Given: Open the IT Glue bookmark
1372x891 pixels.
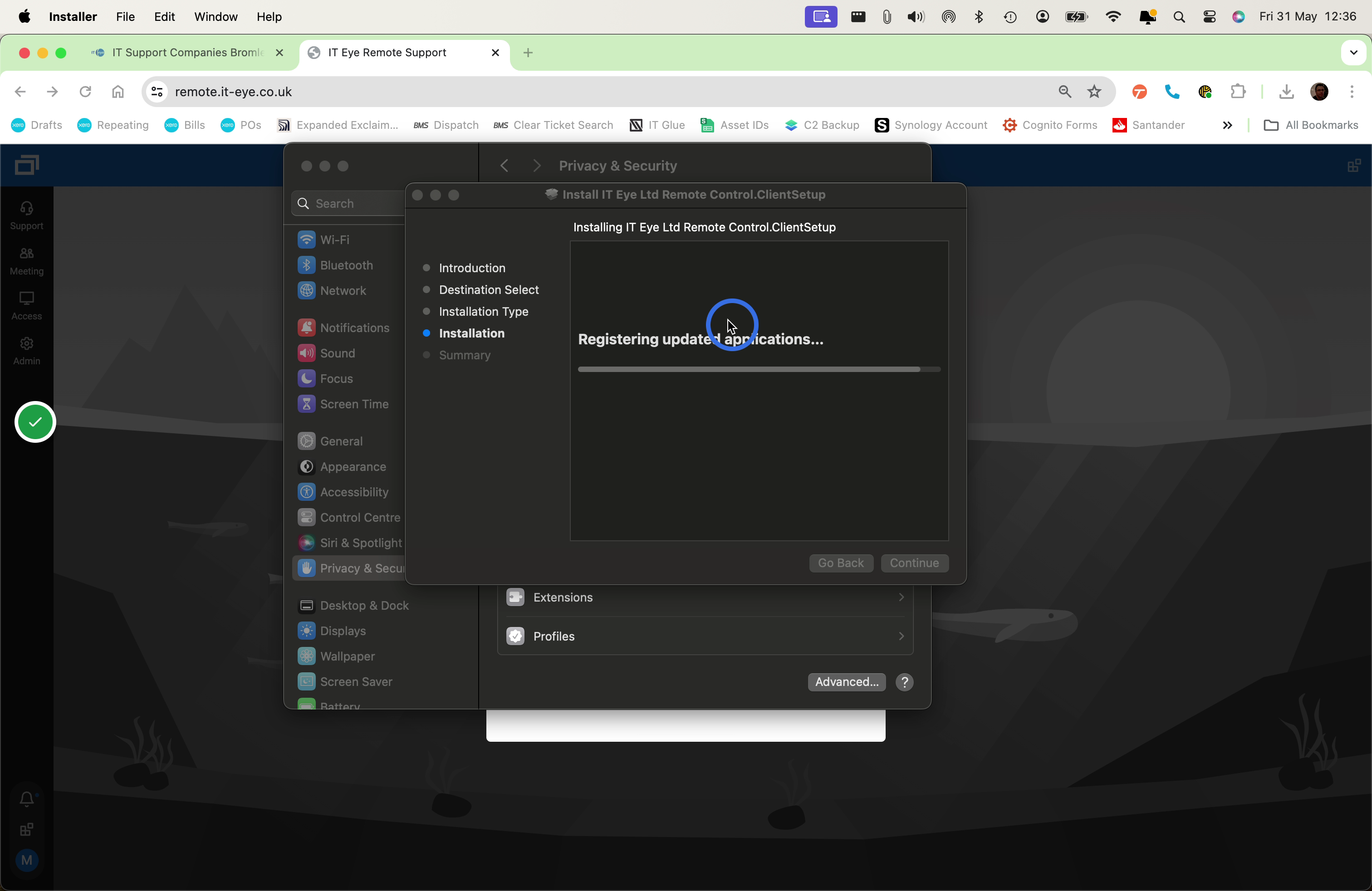Looking at the screenshot, I should [x=657, y=125].
